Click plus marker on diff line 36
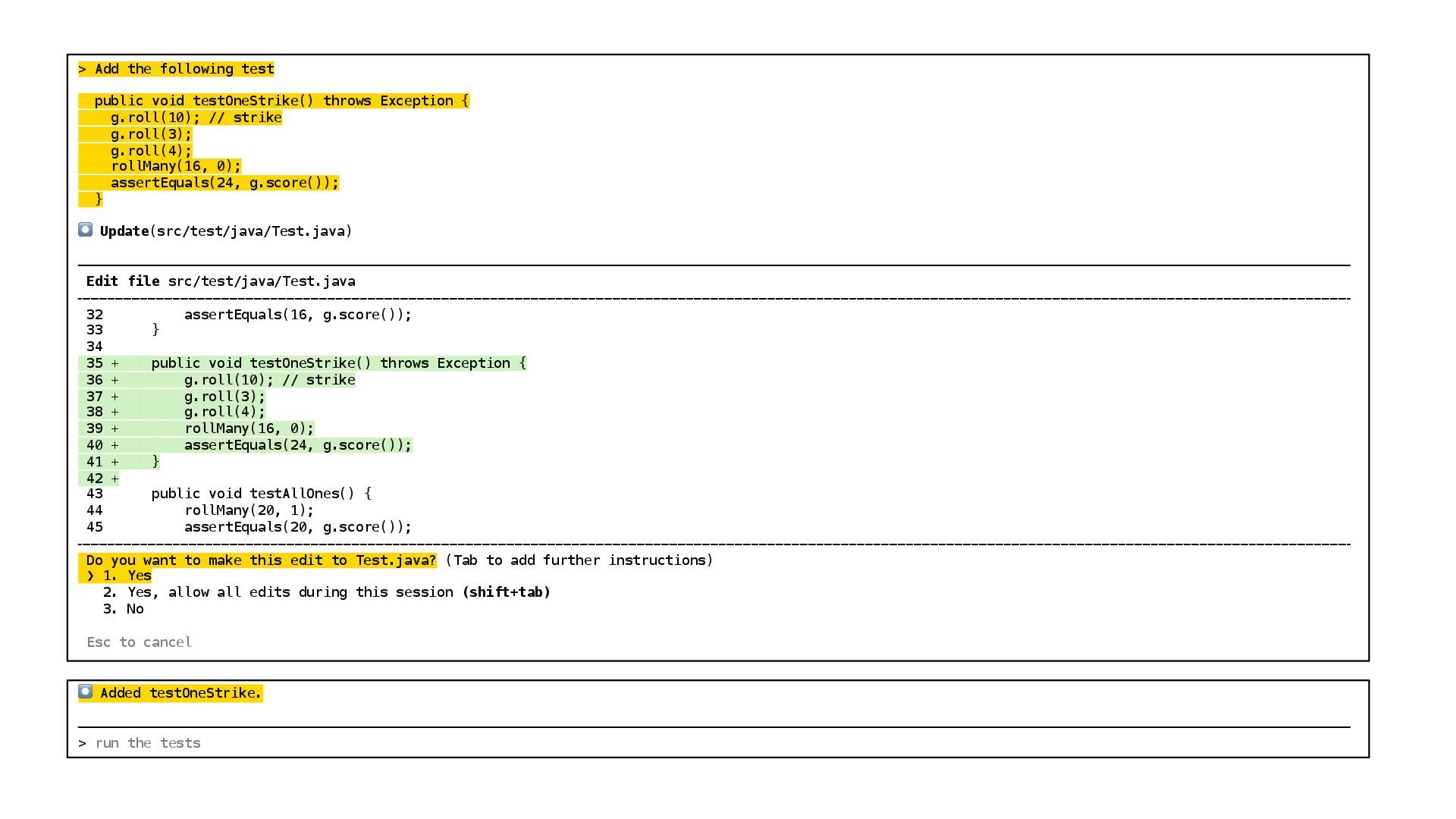This screenshot has width=1456, height=819. [115, 380]
